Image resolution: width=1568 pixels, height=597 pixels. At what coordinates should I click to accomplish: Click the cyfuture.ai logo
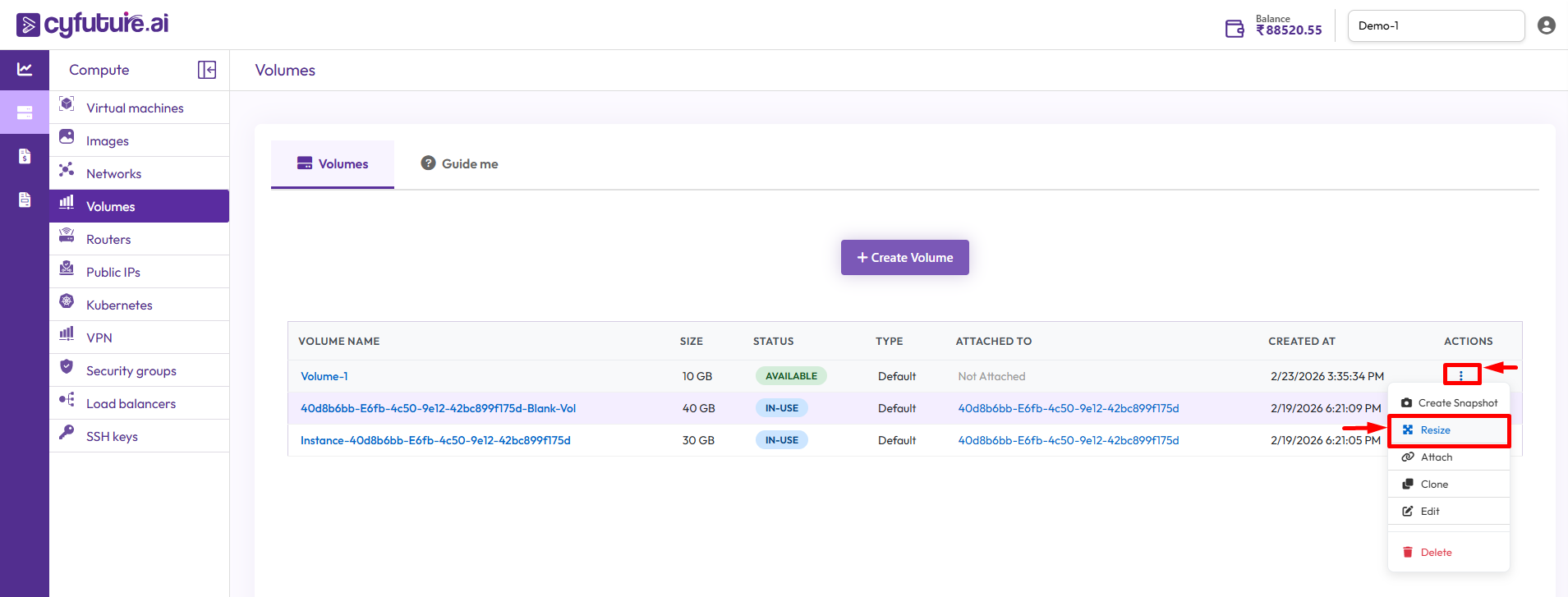coord(92,25)
